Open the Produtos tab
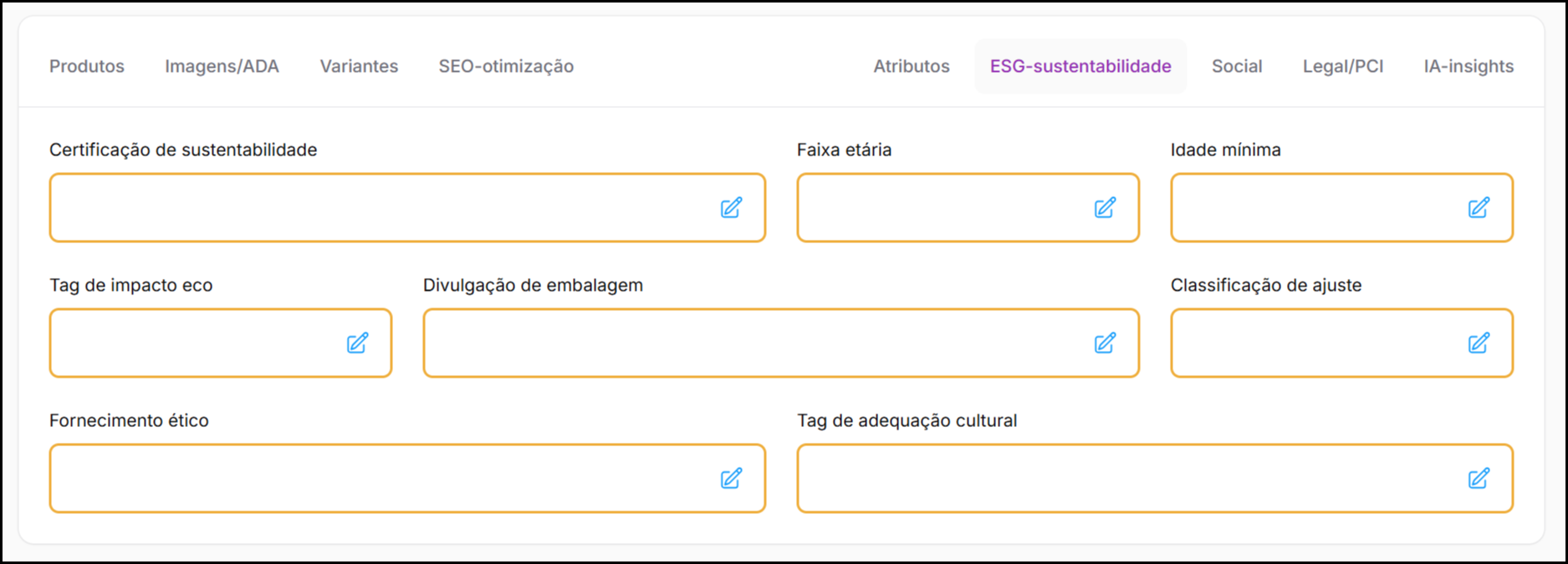The height and width of the screenshot is (564, 1568). click(x=87, y=66)
